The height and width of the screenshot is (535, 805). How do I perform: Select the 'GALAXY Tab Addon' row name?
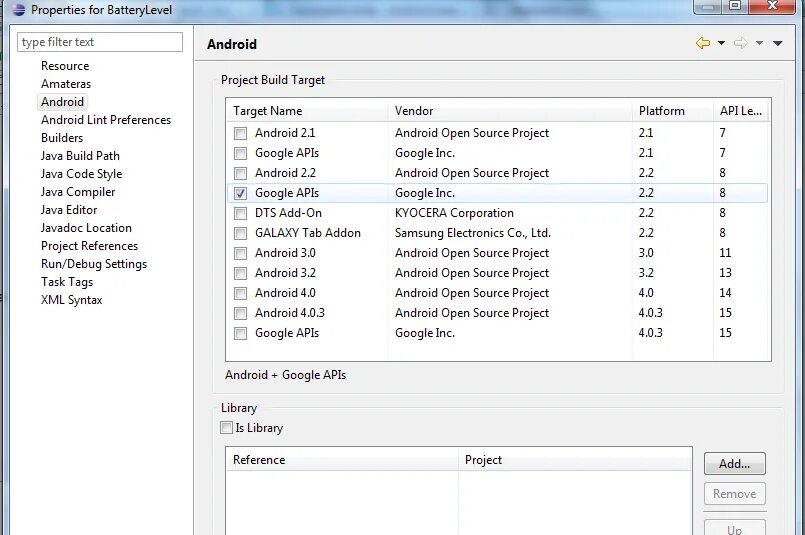[308, 233]
